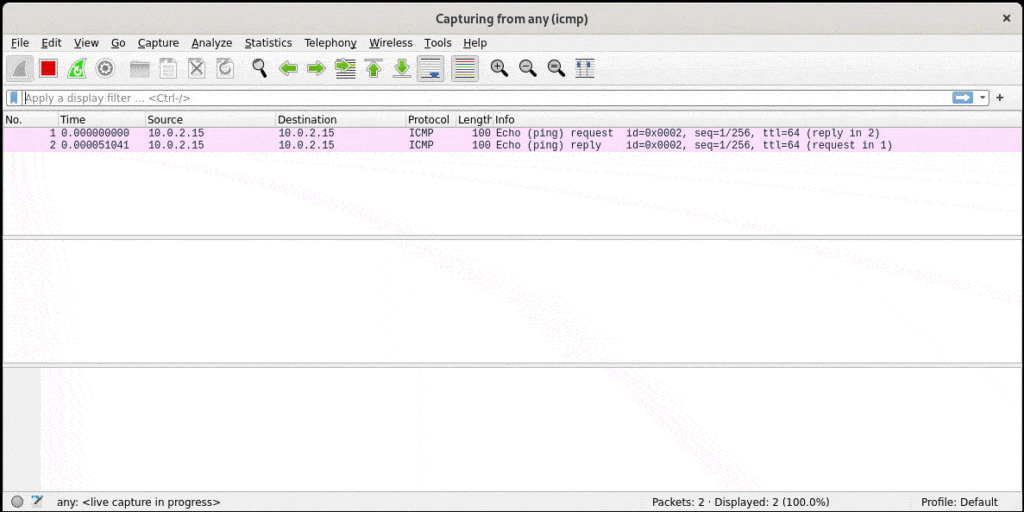Jump to the first packet
1024x512 pixels.
pyautogui.click(x=374, y=69)
